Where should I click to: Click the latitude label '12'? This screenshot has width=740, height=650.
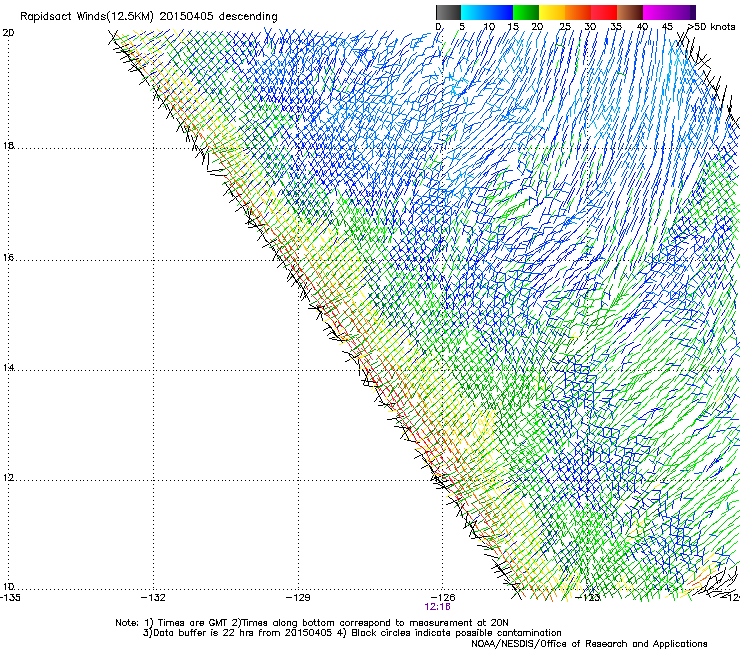[x=8, y=478]
